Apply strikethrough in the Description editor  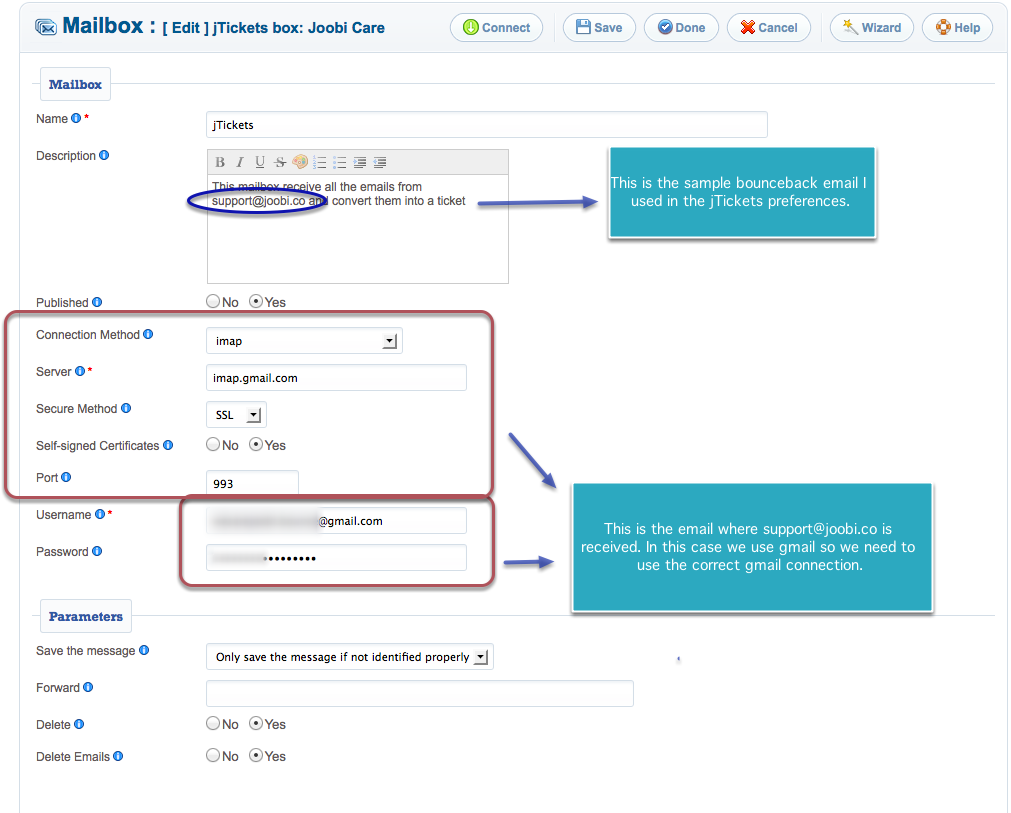280,162
